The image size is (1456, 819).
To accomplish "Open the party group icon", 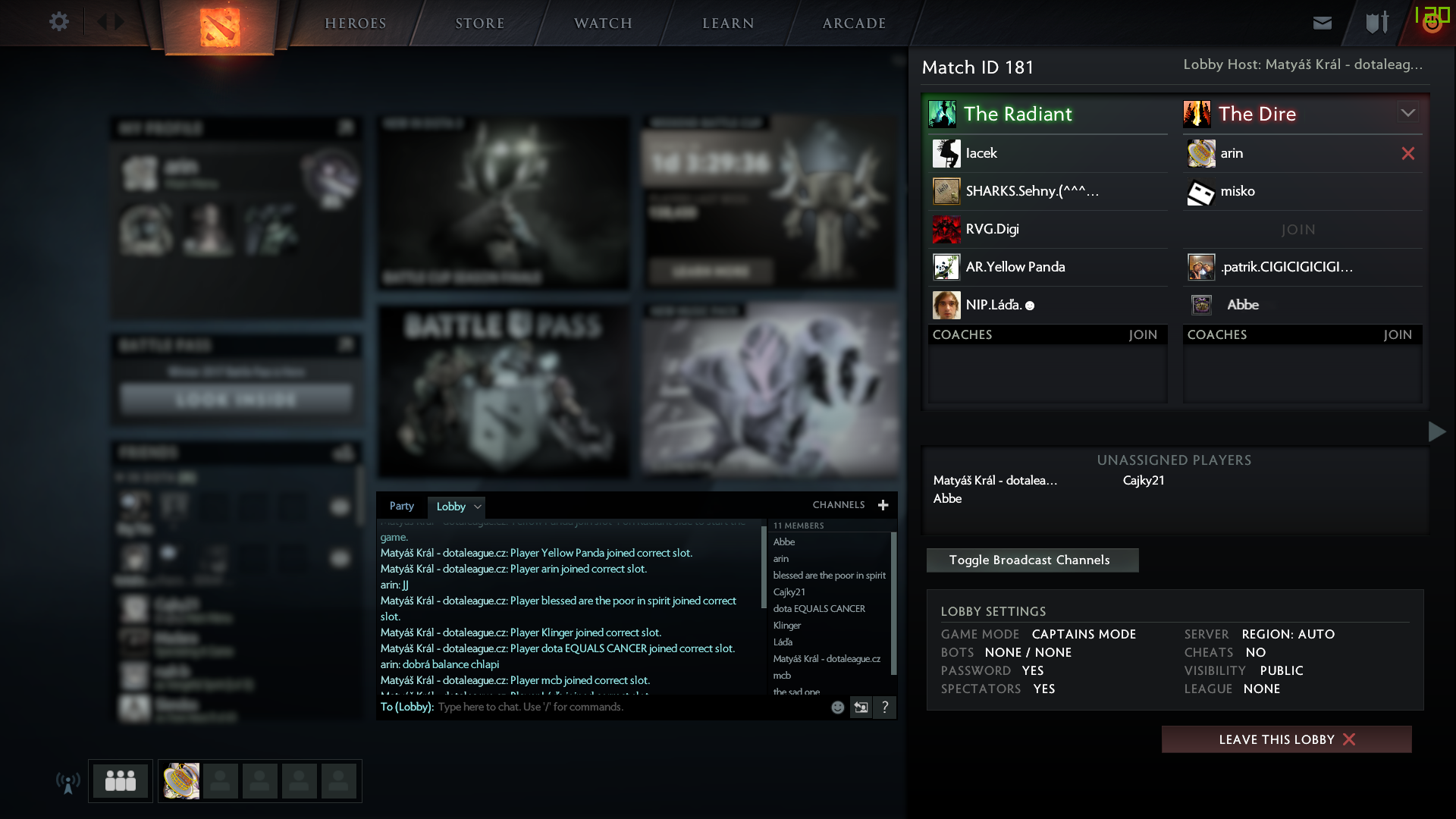I will (x=121, y=780).
